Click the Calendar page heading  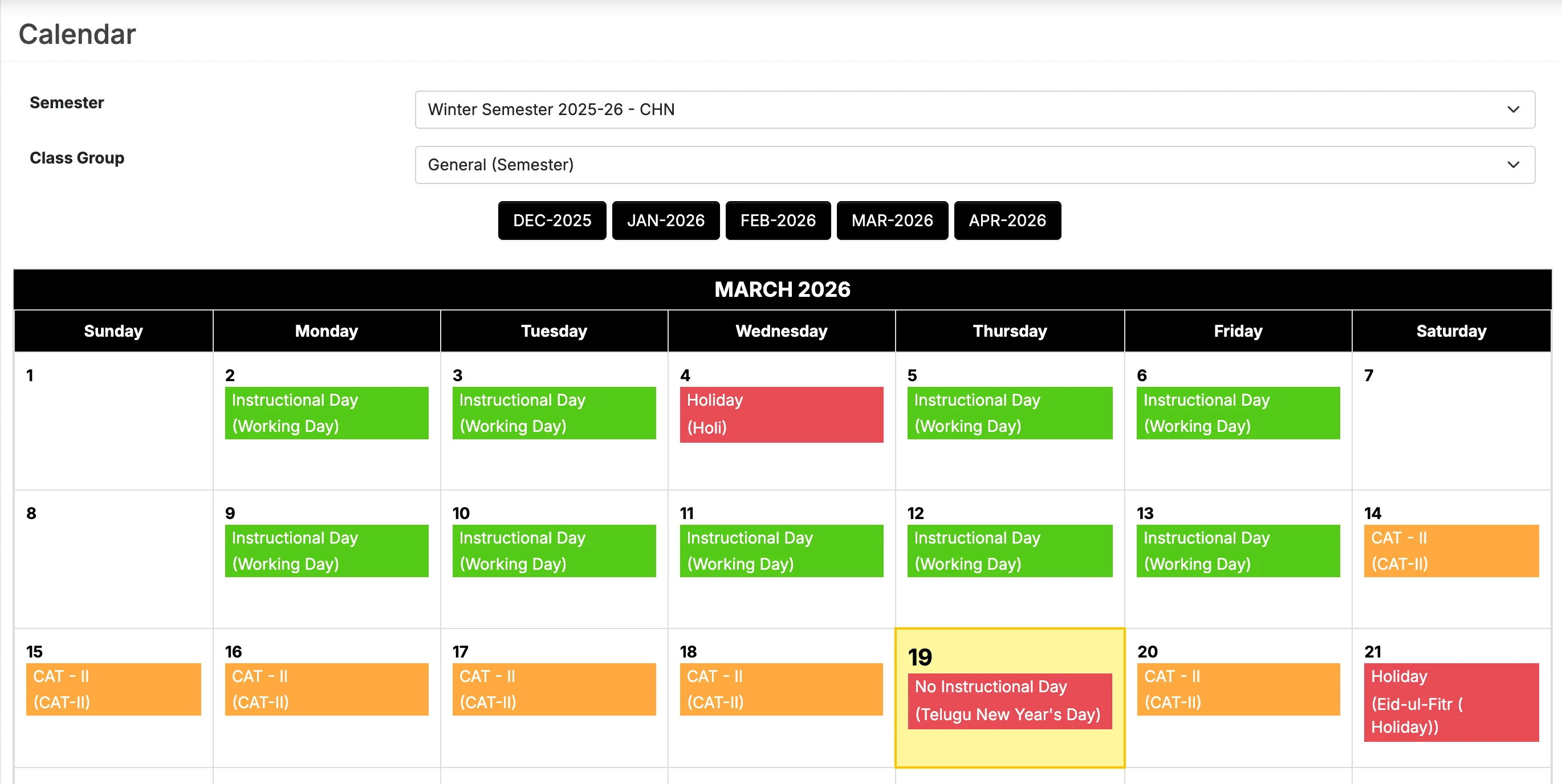76,33
